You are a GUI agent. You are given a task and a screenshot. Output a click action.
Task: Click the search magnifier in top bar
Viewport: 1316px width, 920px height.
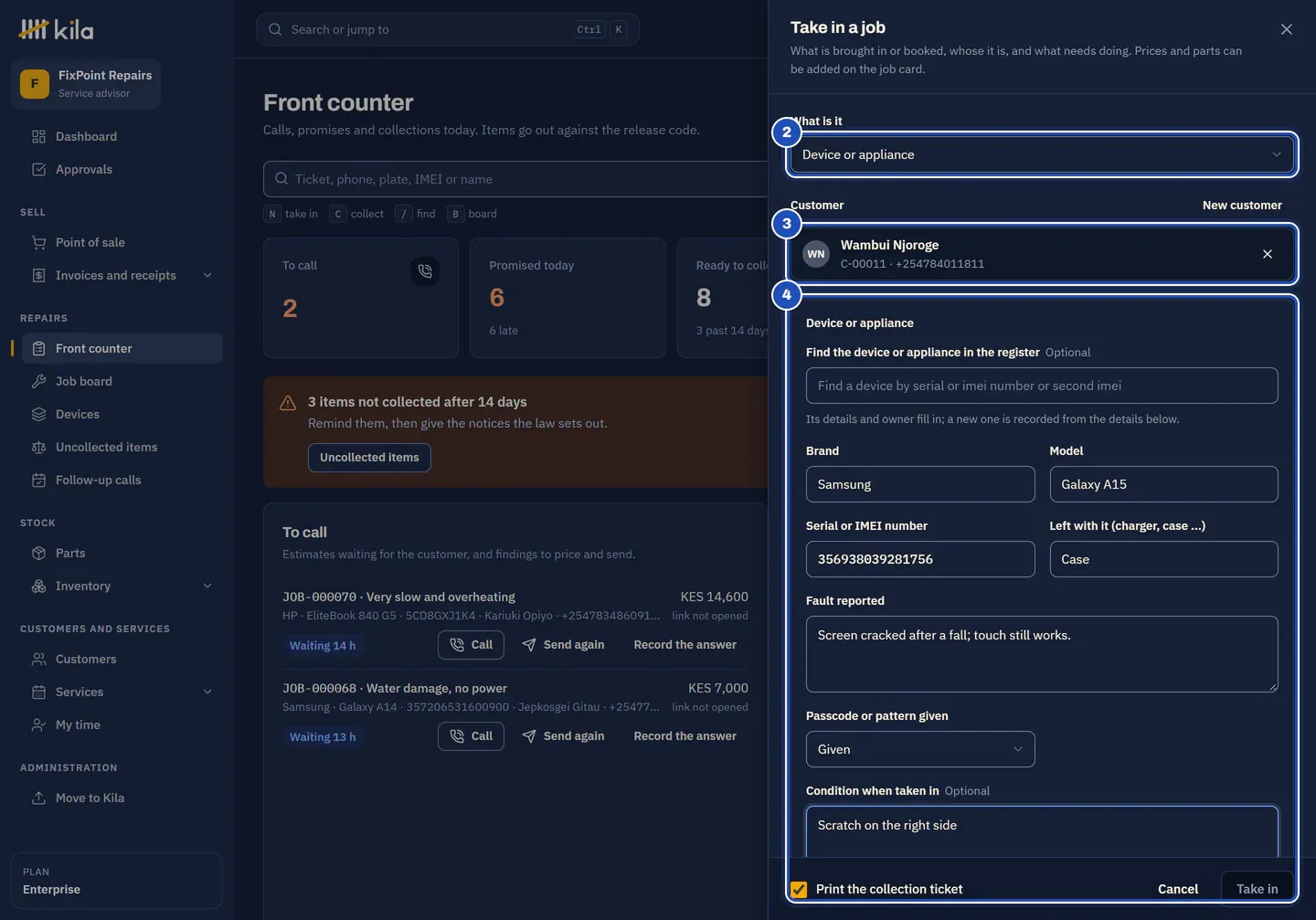coord(275,29)
